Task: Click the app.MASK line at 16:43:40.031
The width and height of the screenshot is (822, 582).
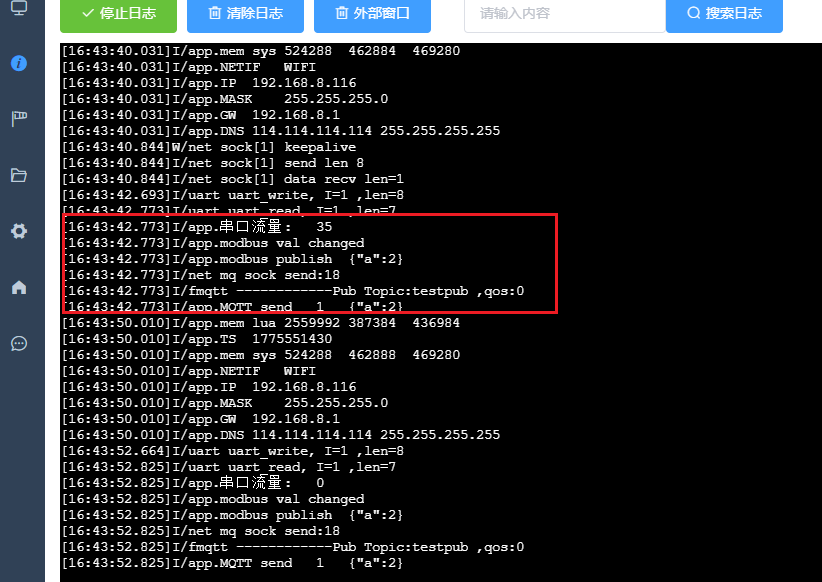Action: tap(225, 99)
